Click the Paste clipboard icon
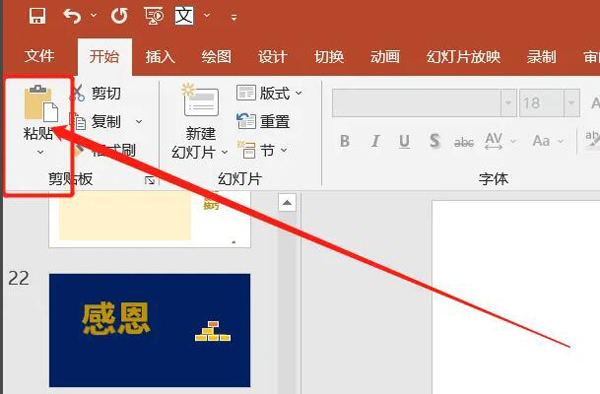 pyautogui.click(x=40, y=103)
